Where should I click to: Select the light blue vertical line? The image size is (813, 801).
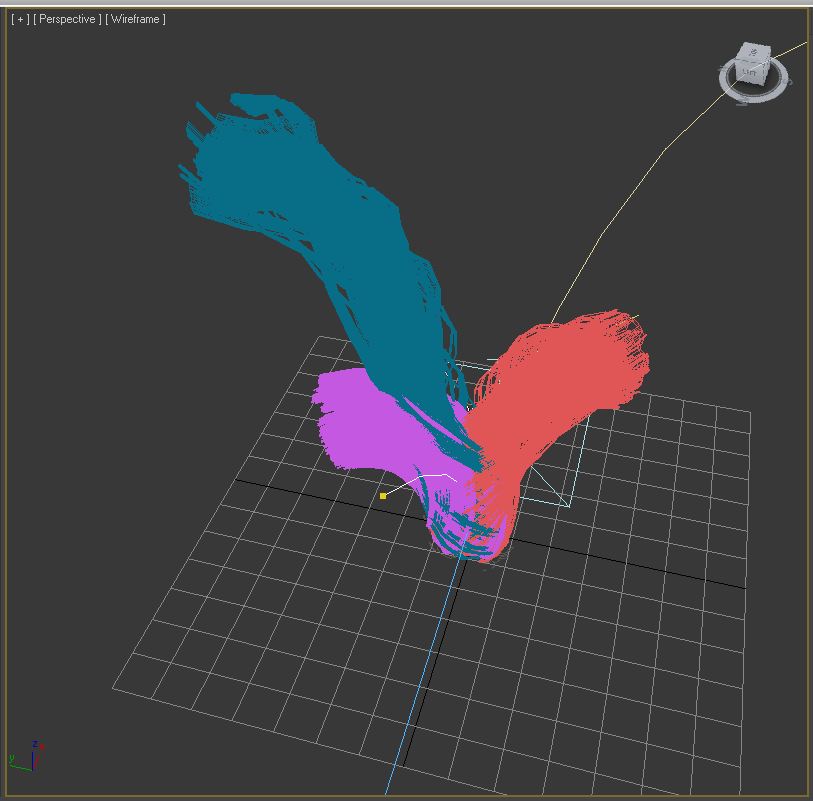(420, 680)
